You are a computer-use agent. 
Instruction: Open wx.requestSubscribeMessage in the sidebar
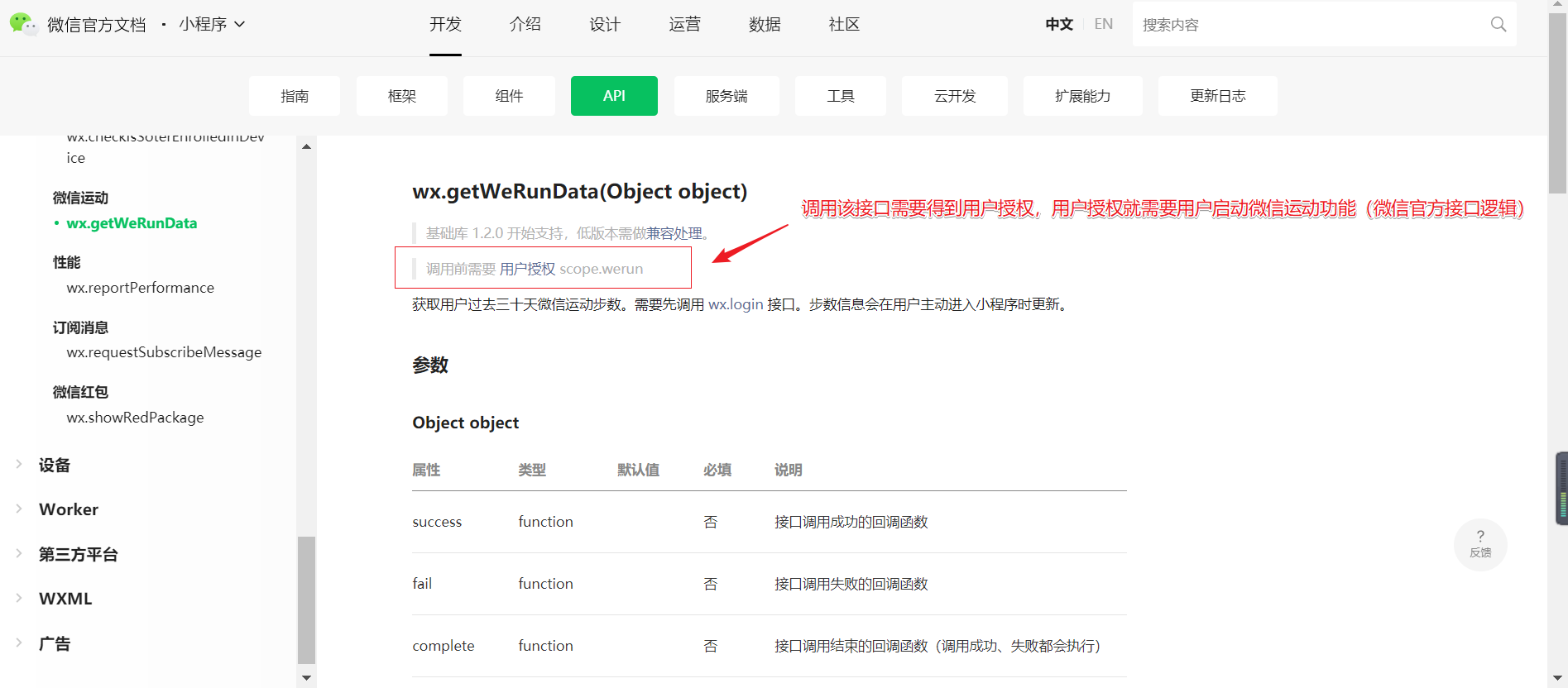[164, 352]
